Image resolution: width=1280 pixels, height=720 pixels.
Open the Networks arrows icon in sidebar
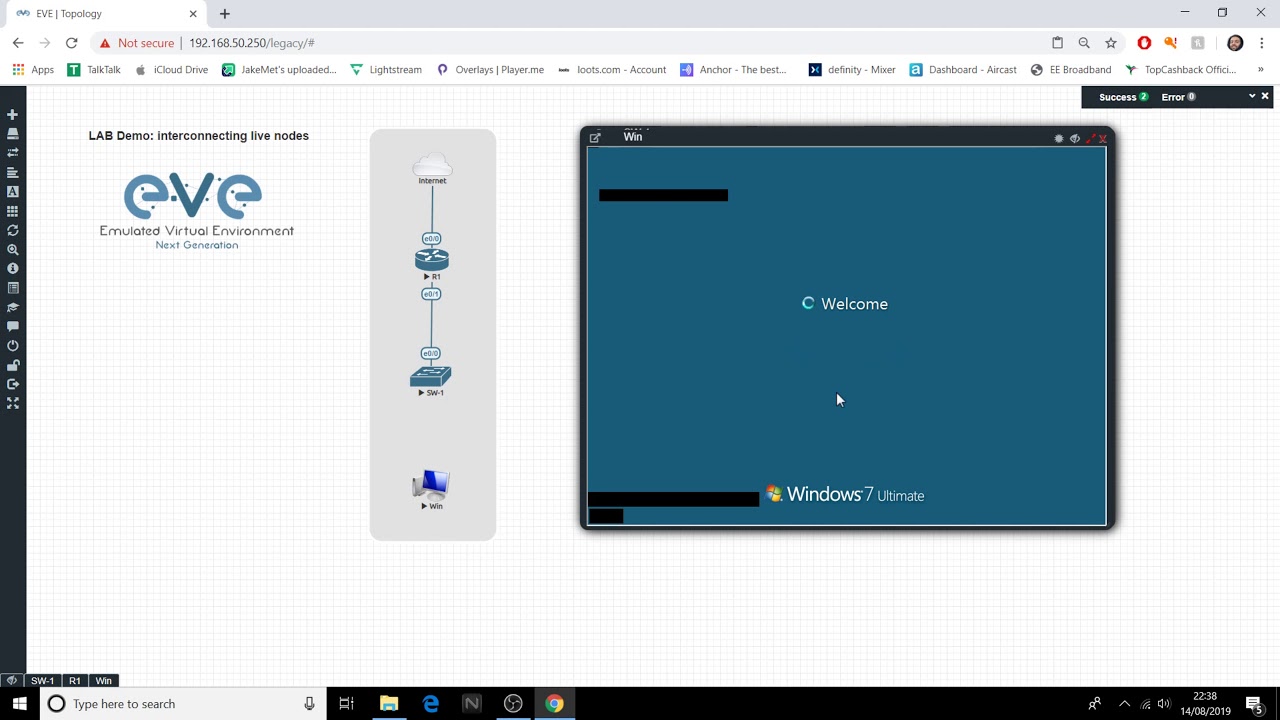[x=13, y=153]
